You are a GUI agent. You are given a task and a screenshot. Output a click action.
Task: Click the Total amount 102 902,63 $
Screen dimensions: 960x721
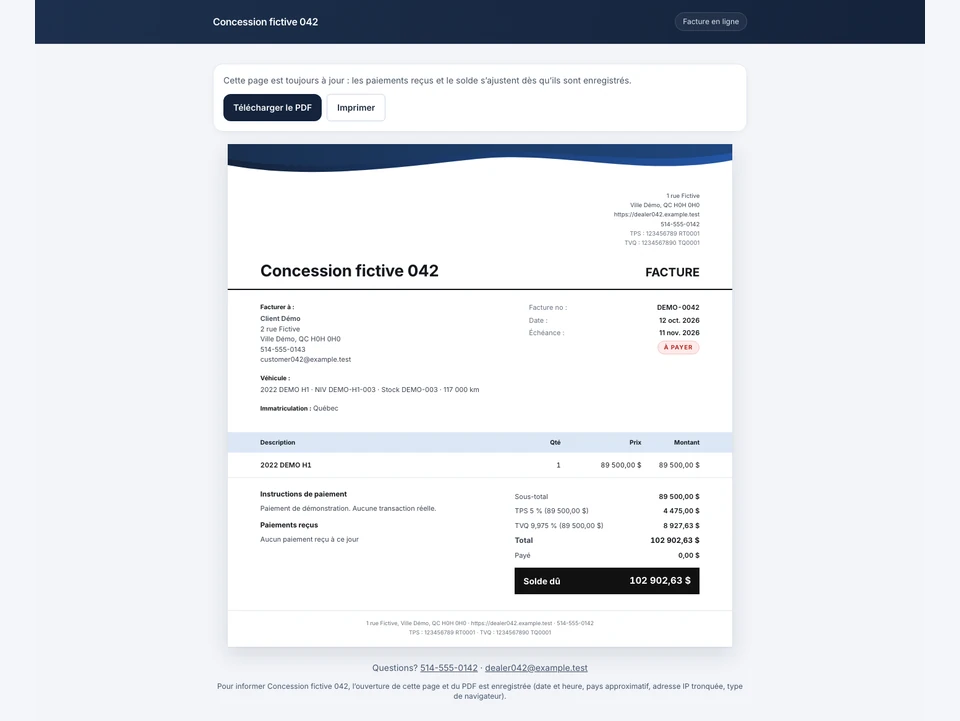coord(675,540)
